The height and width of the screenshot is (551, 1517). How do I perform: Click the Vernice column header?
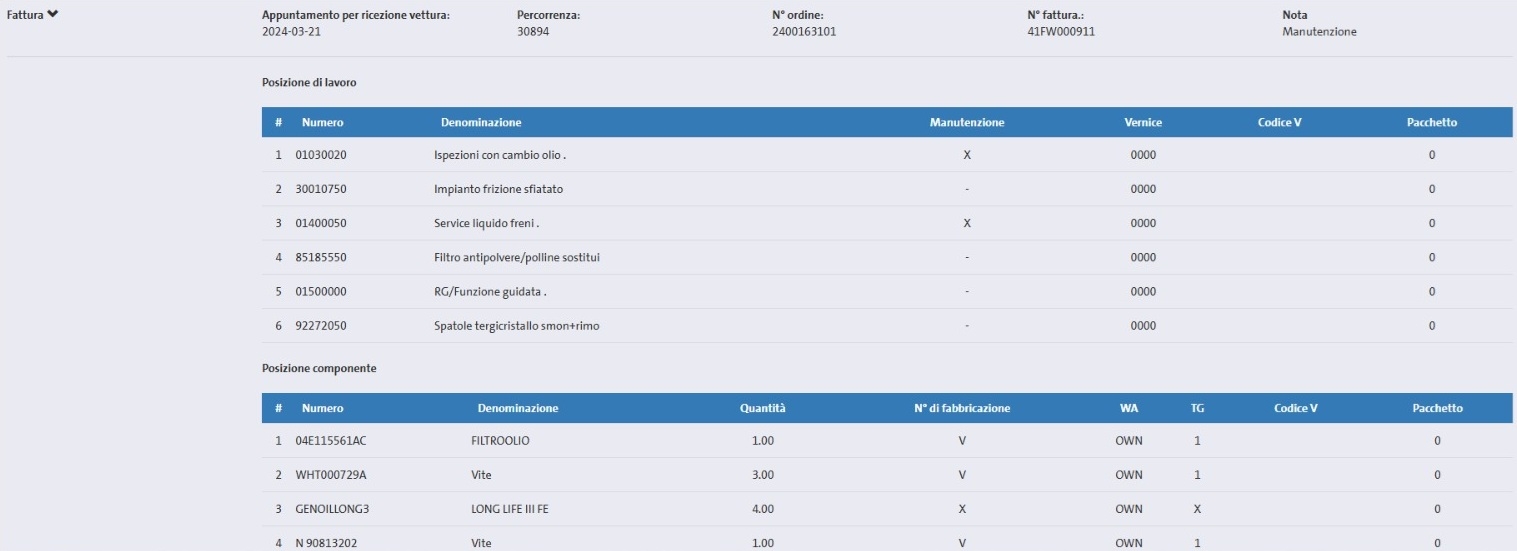[1142, 122]
